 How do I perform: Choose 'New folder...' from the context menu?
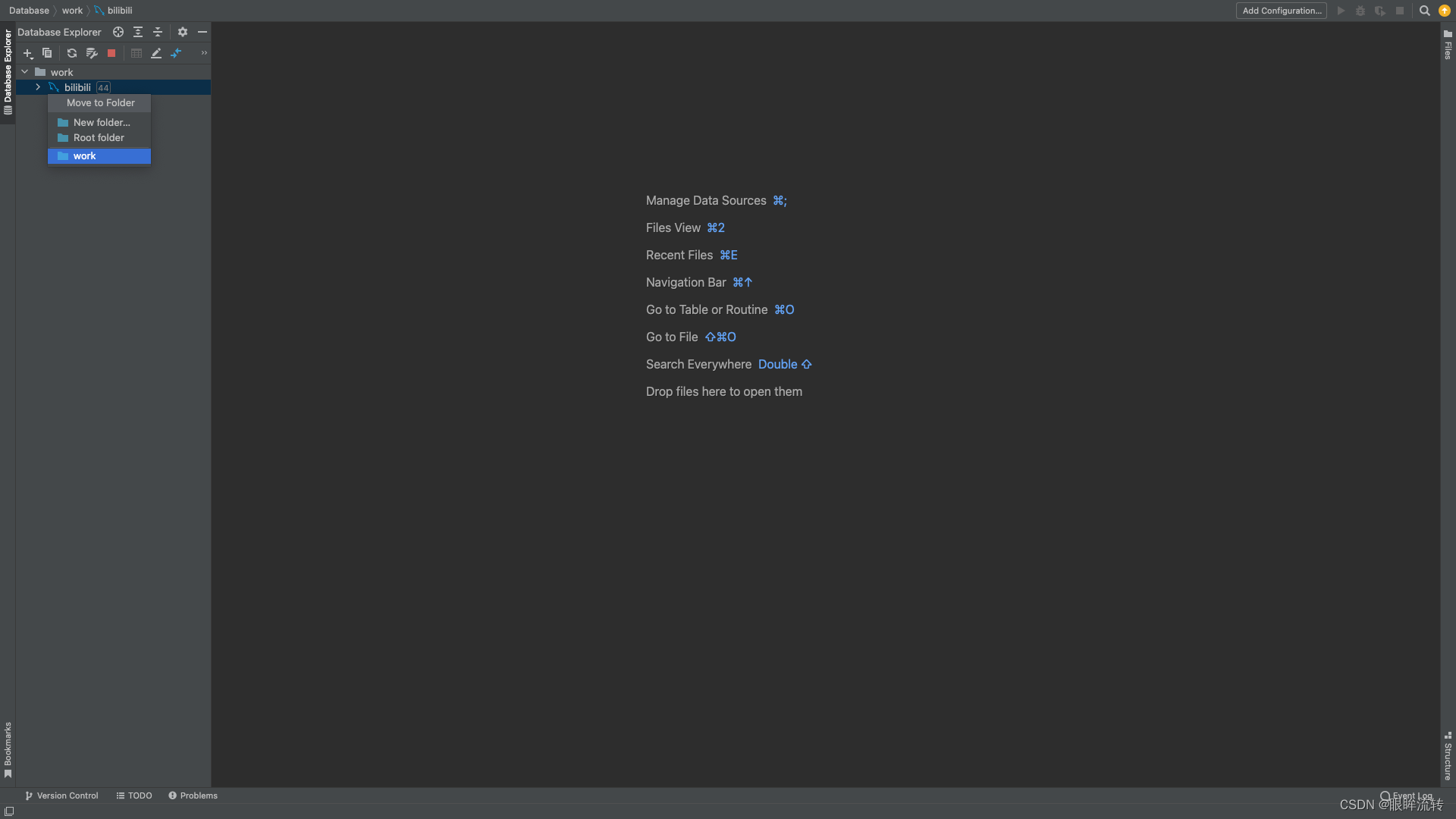click(101, 122)
